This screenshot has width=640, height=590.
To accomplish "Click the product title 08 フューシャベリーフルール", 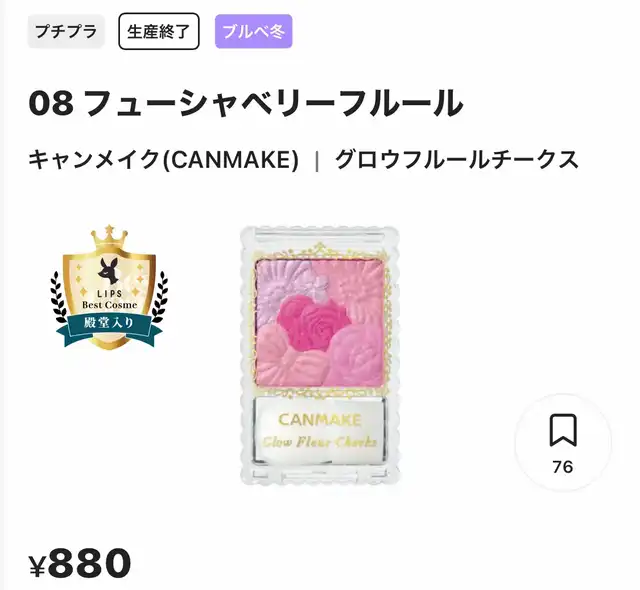I will 246,102.
